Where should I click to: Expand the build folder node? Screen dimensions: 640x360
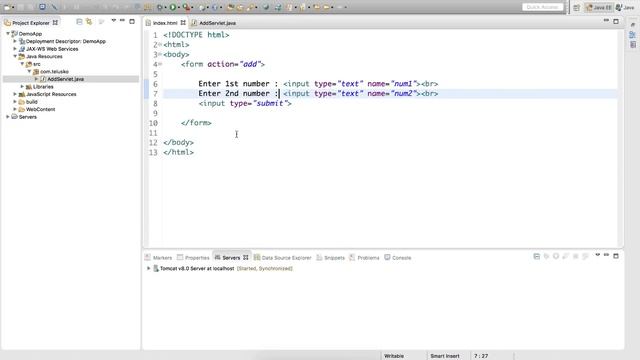pyautogui.click(x=15, y=102)
